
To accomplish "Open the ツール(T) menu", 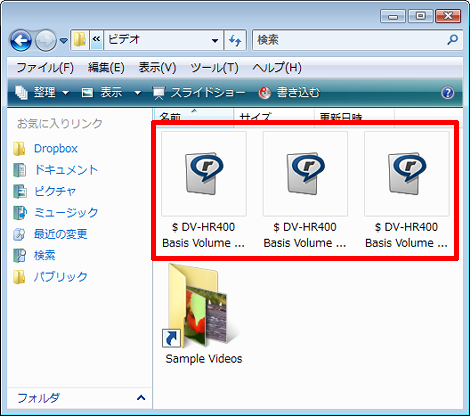I will [x=214, y=68].
